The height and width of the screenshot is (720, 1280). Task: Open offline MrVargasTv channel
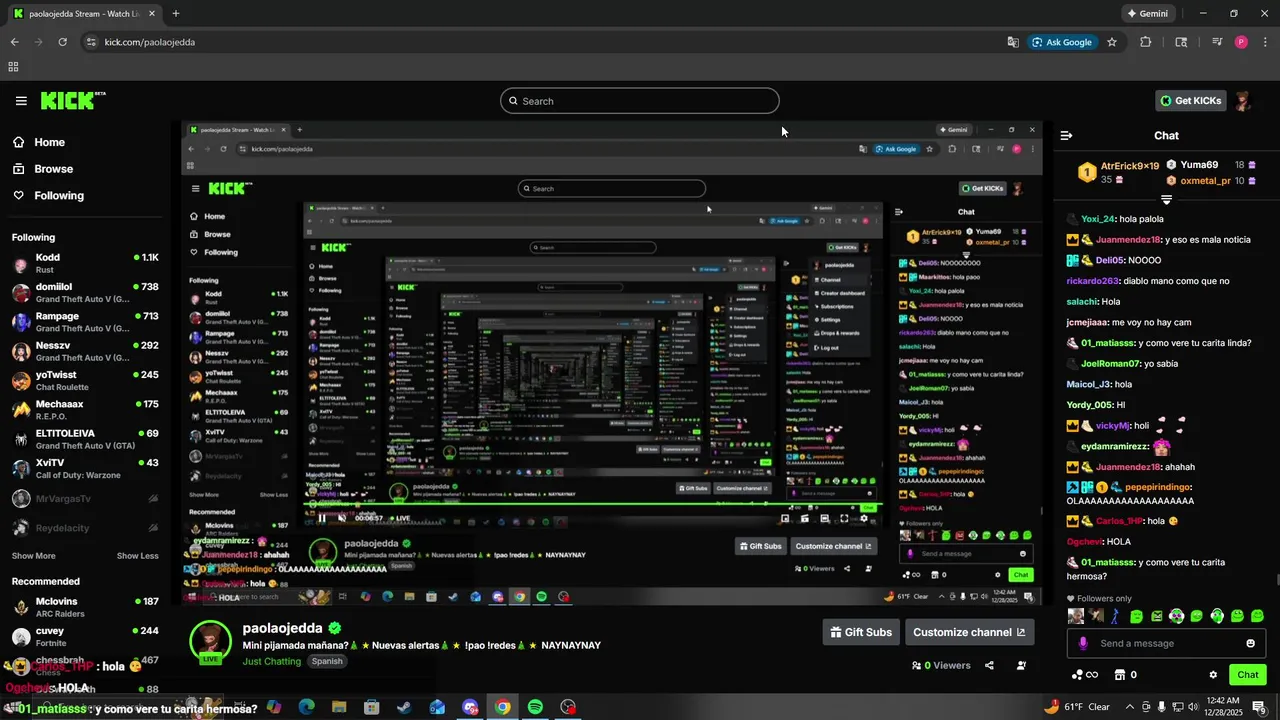[85, 498]
